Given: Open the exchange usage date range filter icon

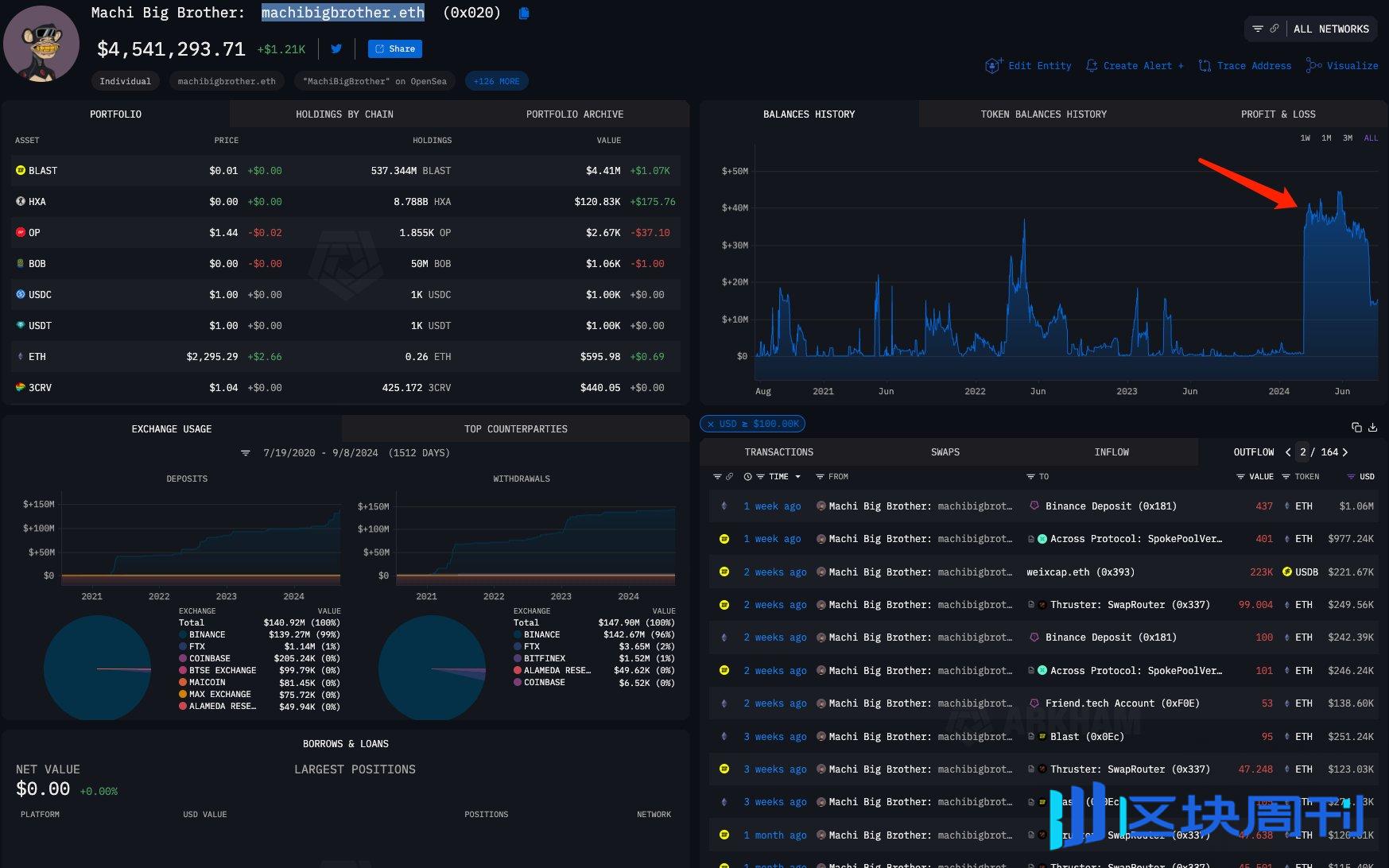Looking at the screenshot, I should [x=246, y=453].
